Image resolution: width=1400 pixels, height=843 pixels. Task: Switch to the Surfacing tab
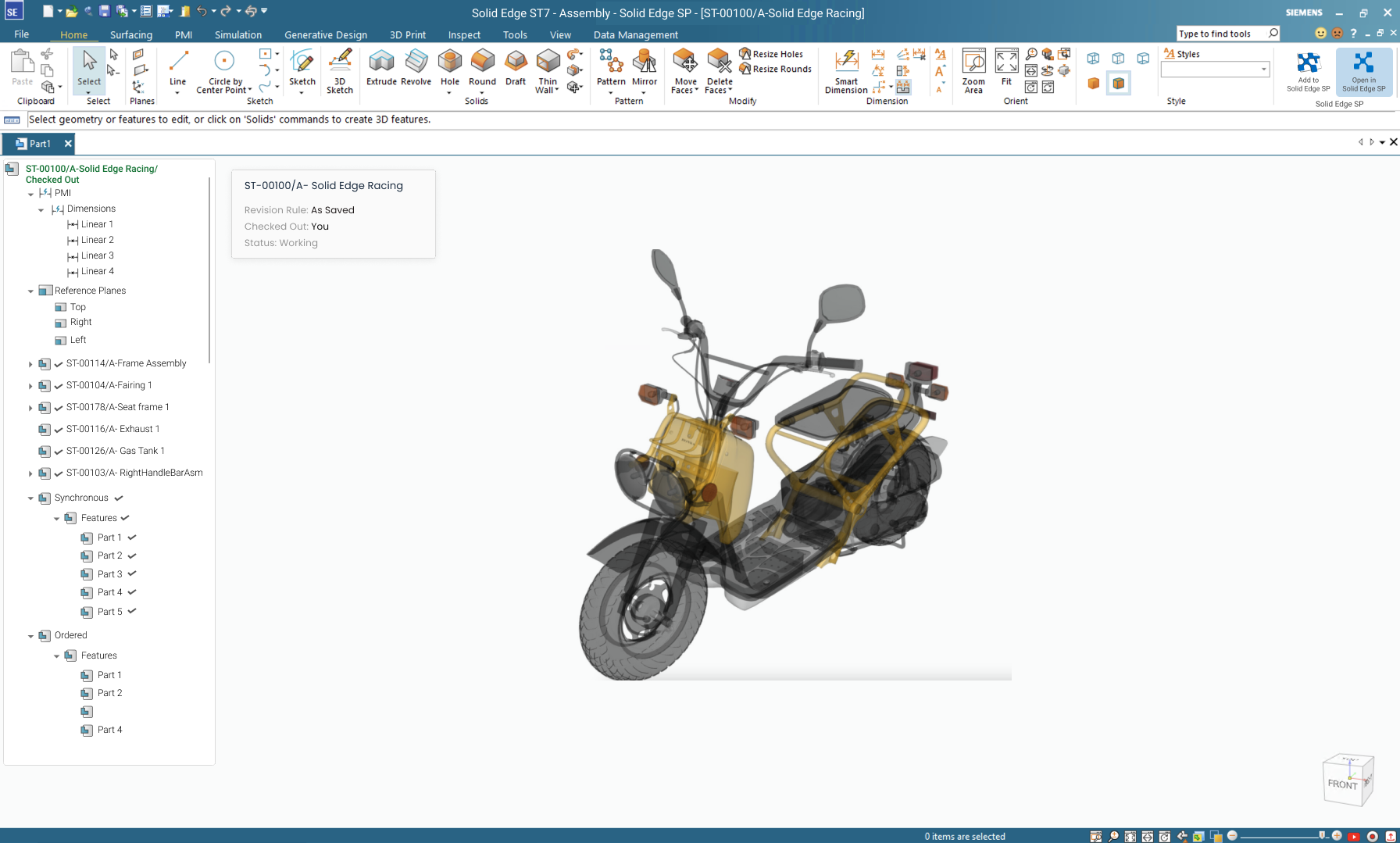pos(131,34)
